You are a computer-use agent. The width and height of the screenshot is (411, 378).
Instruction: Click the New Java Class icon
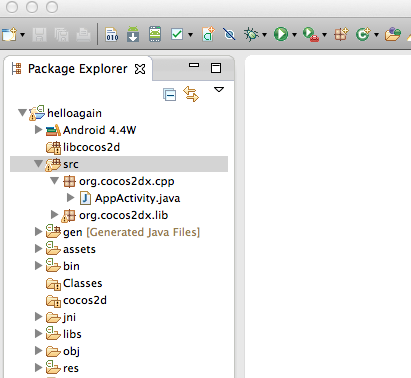tap(363, 34)
